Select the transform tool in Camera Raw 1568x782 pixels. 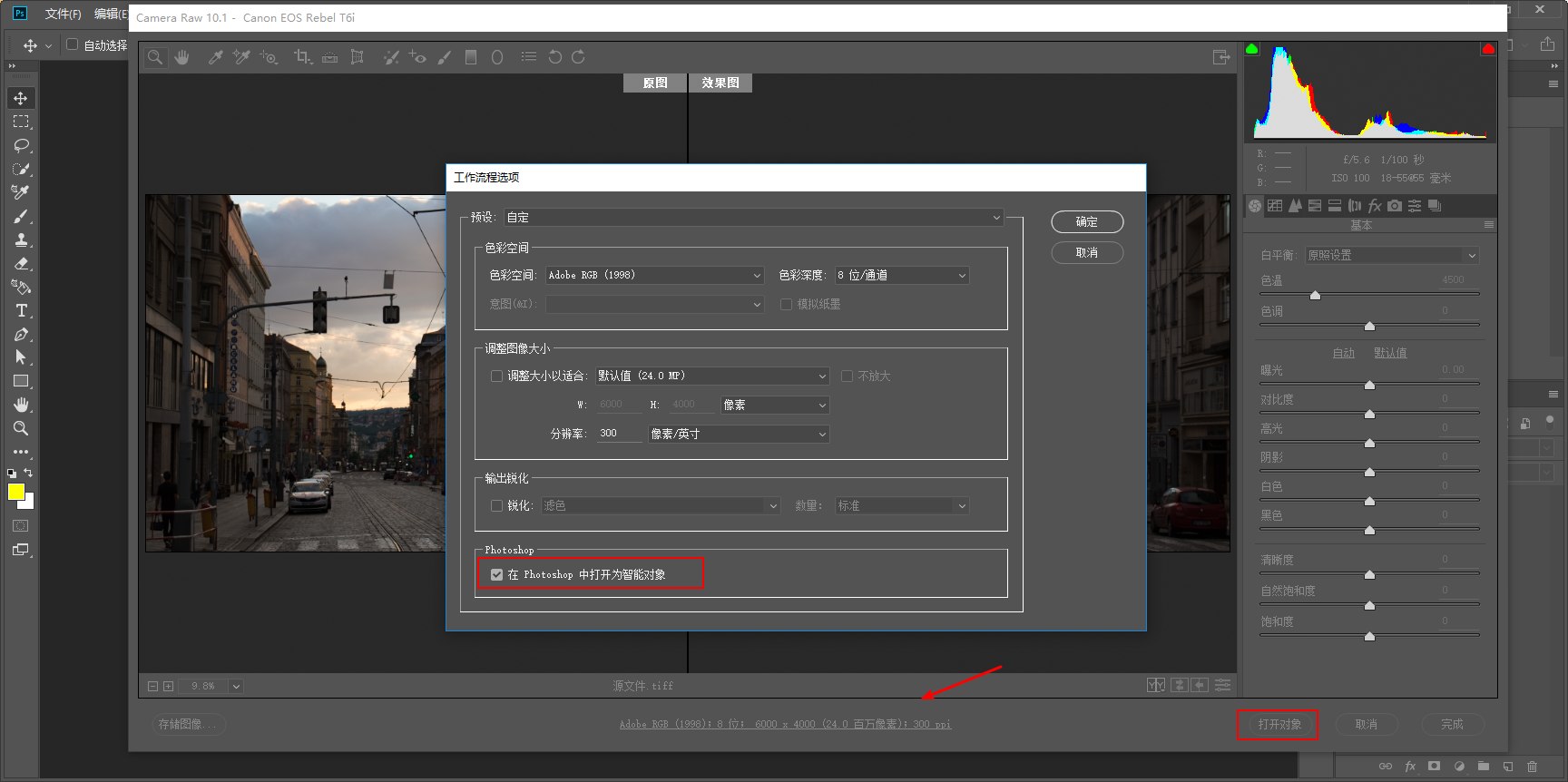point(358,57)
